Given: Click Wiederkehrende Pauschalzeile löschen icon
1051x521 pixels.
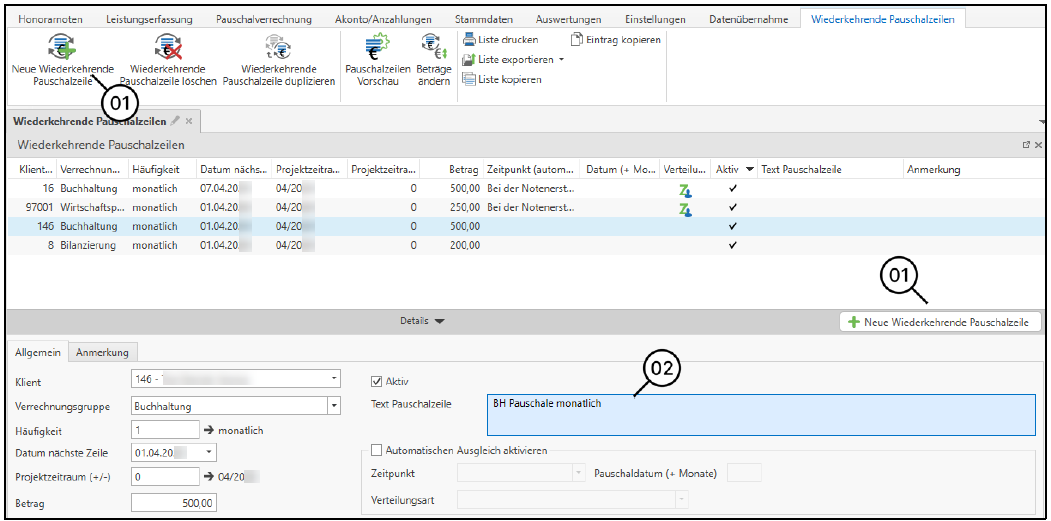Looking at the screenshot, I should [x=167, y=47].
